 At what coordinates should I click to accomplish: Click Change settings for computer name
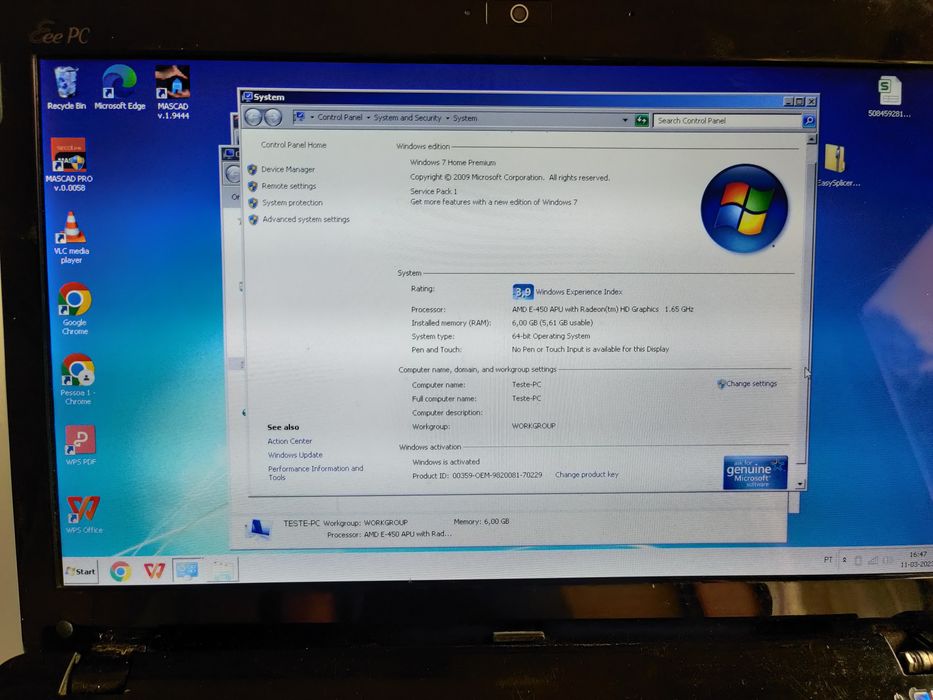pyautogui.click(x=747, y=384)
